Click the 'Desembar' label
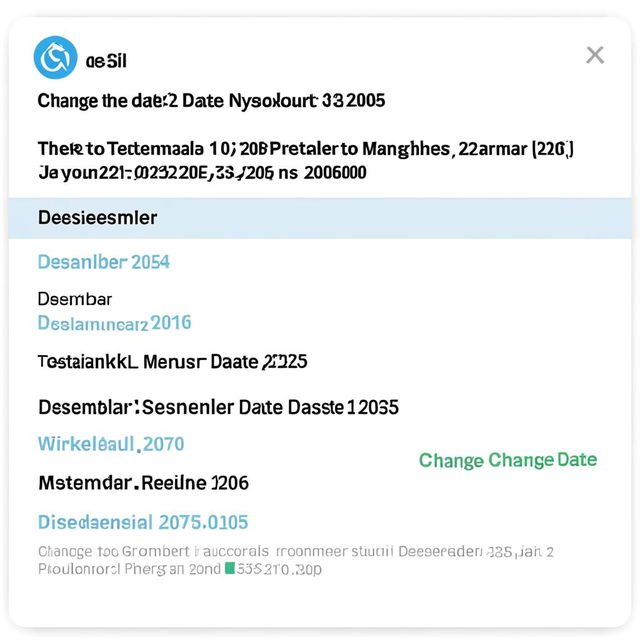The width and height of the screenshot is (640, 640). click(x=75, y=299)
